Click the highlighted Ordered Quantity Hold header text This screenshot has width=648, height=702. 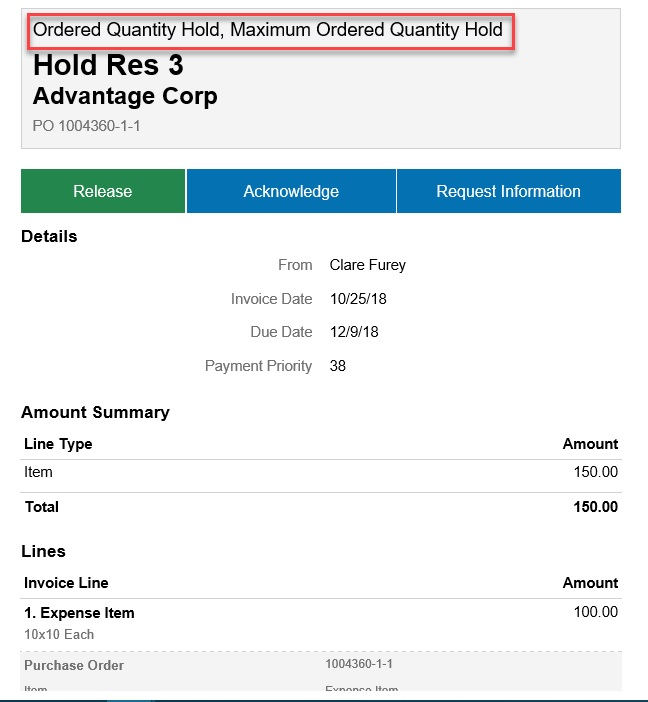coord(268,30)
